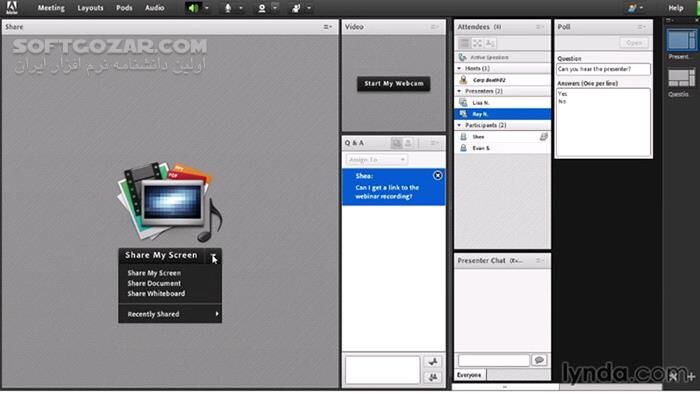Screen dimensions: 700x394
Task: Open the Attendees pod options menu
Action: pos(540,27)
